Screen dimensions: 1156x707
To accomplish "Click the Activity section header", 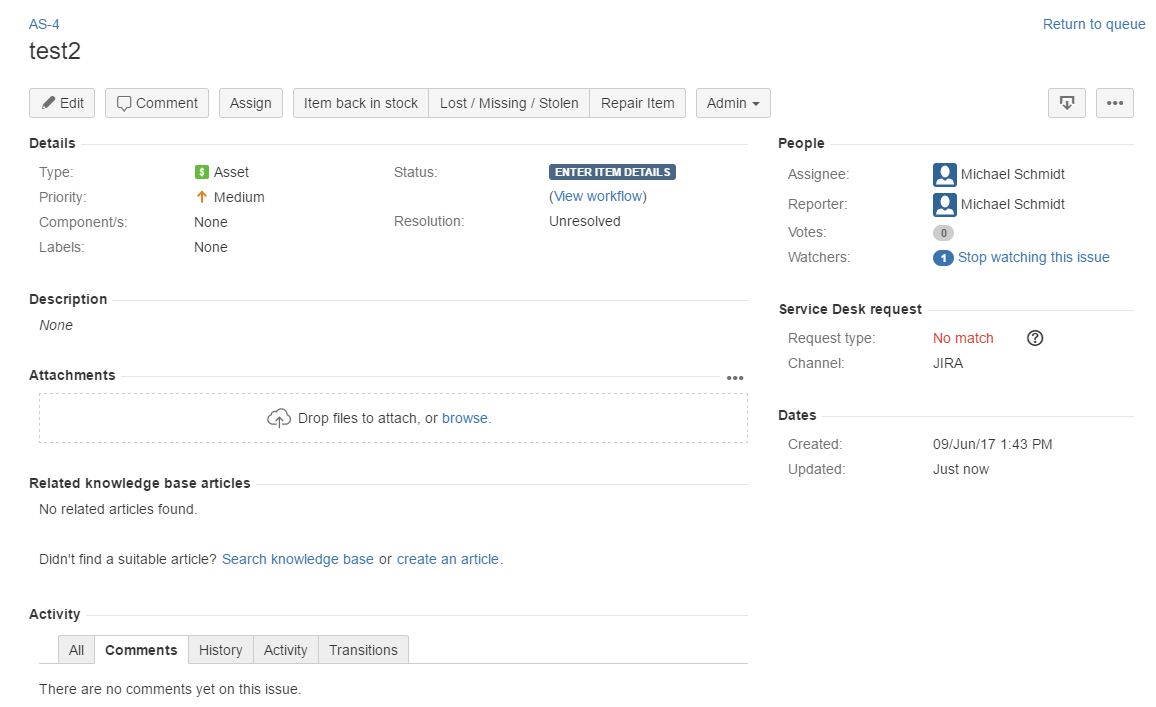I will click(55, 615).
